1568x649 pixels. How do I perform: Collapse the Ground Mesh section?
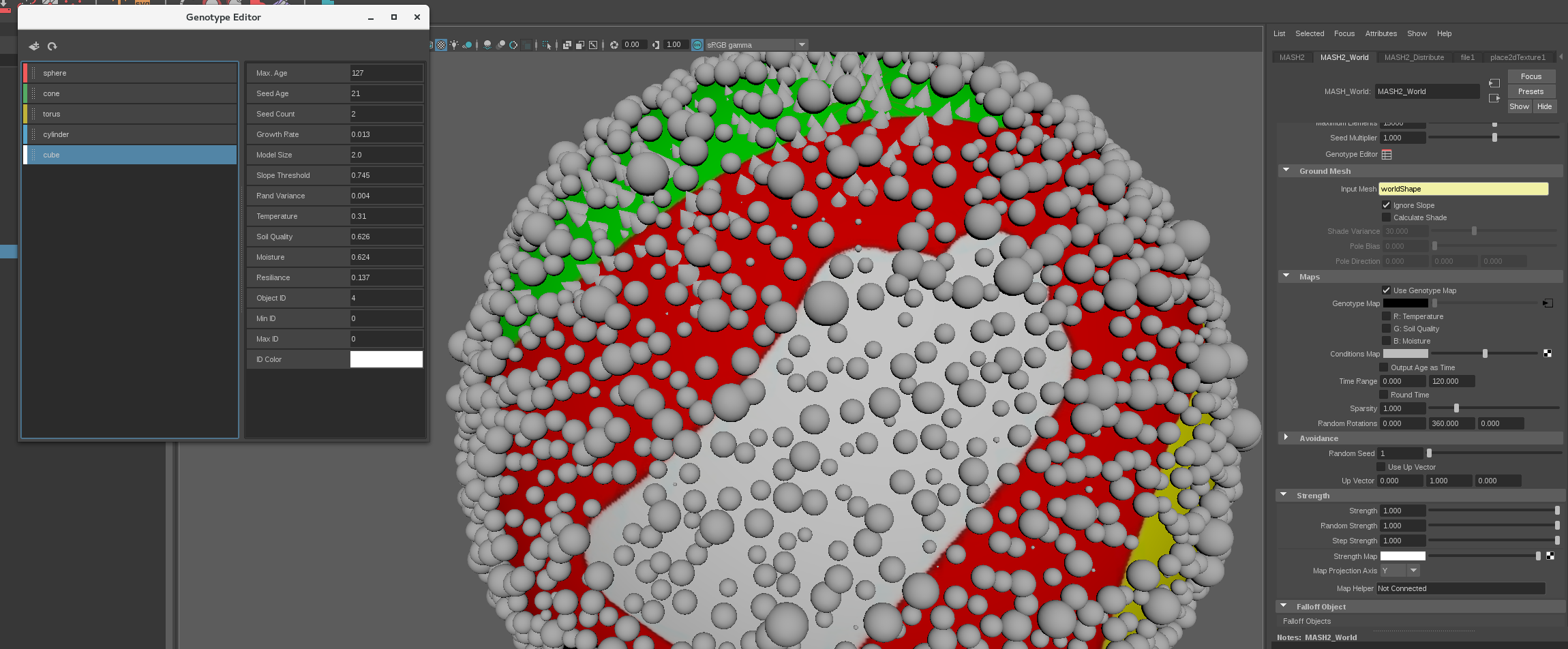pos(1286,170)
